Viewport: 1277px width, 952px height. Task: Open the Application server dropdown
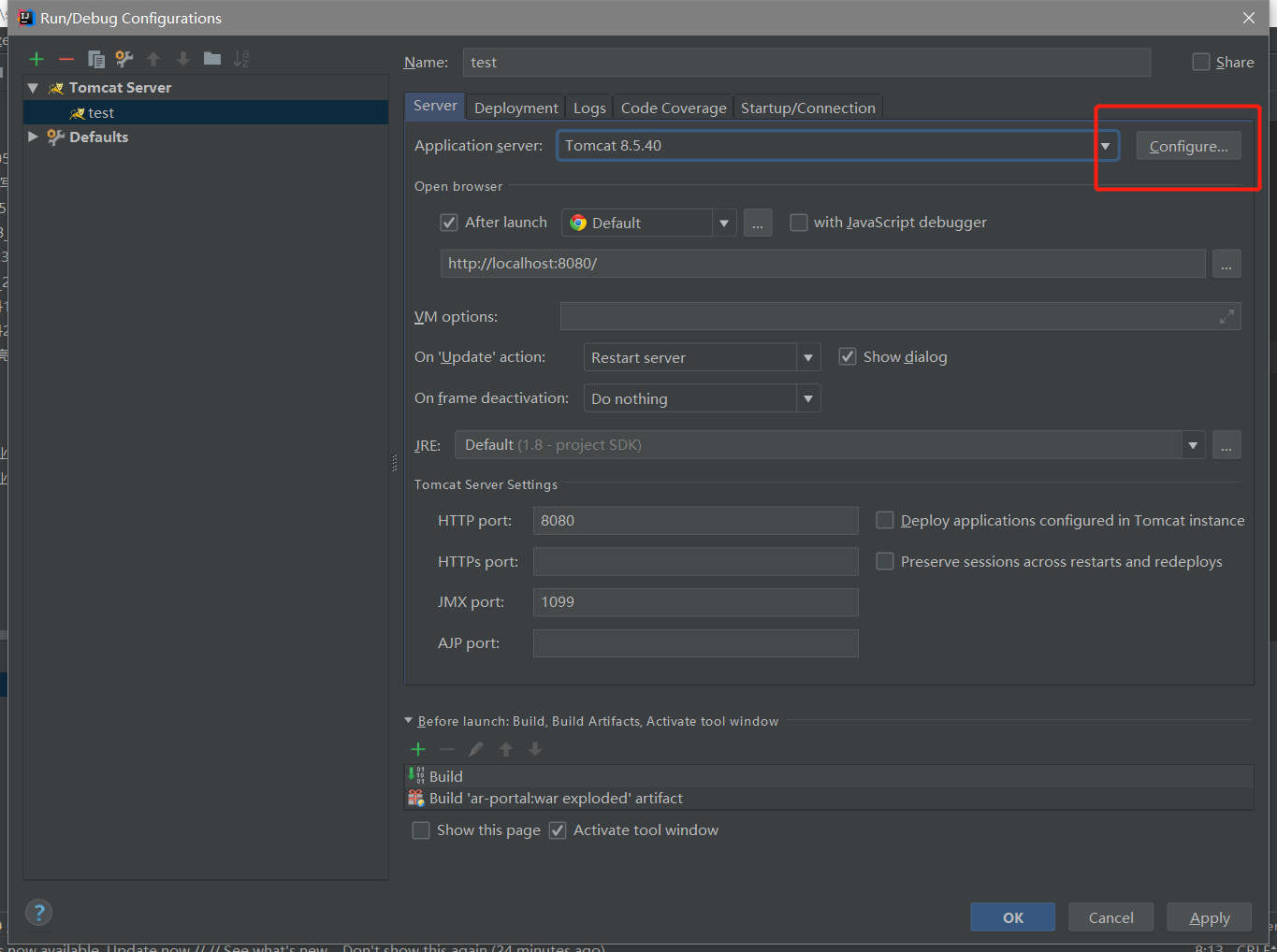1105,146
